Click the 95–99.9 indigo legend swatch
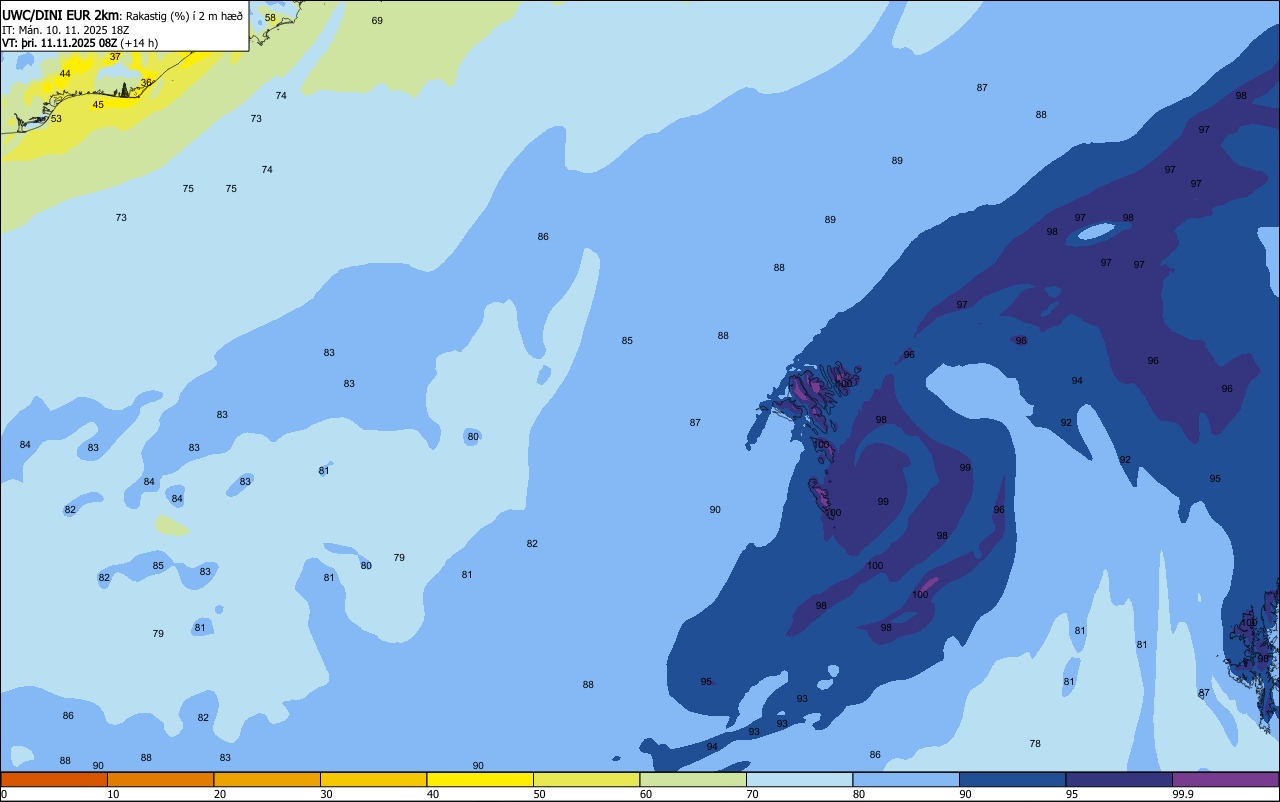1280x802 pixels. coord(1119,779)
